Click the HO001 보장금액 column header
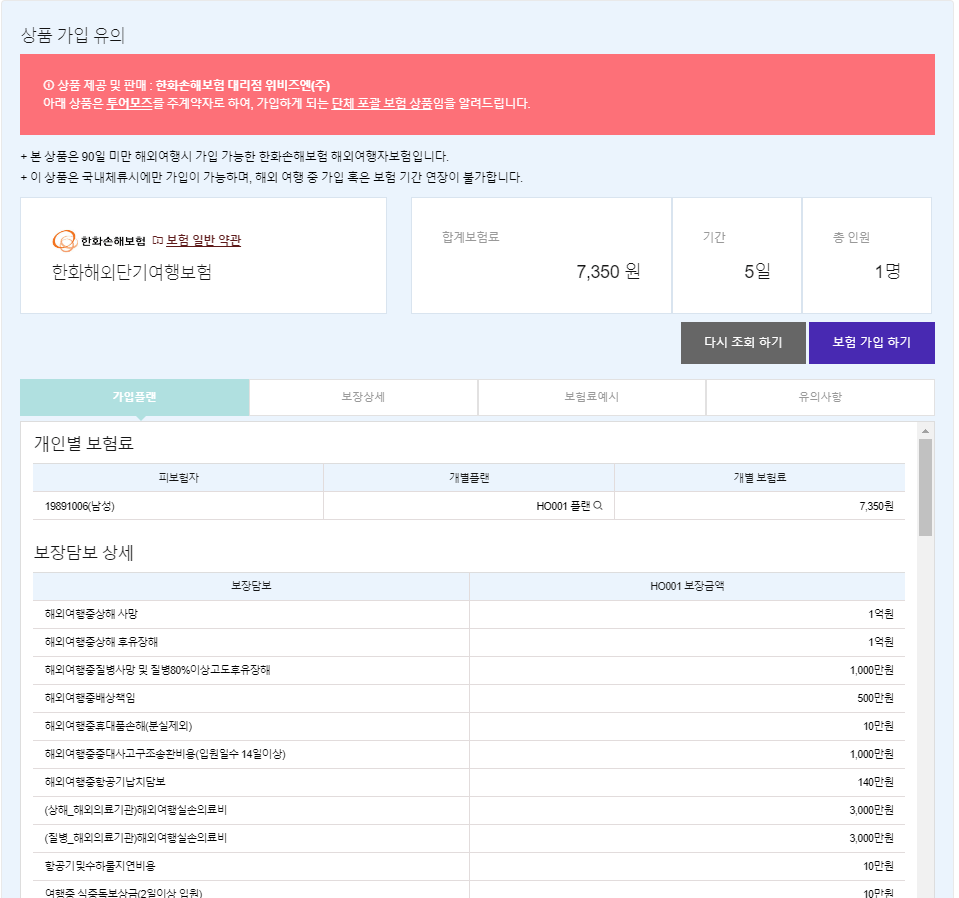Viewport: 959px width, 898px height. pos(687,586)
